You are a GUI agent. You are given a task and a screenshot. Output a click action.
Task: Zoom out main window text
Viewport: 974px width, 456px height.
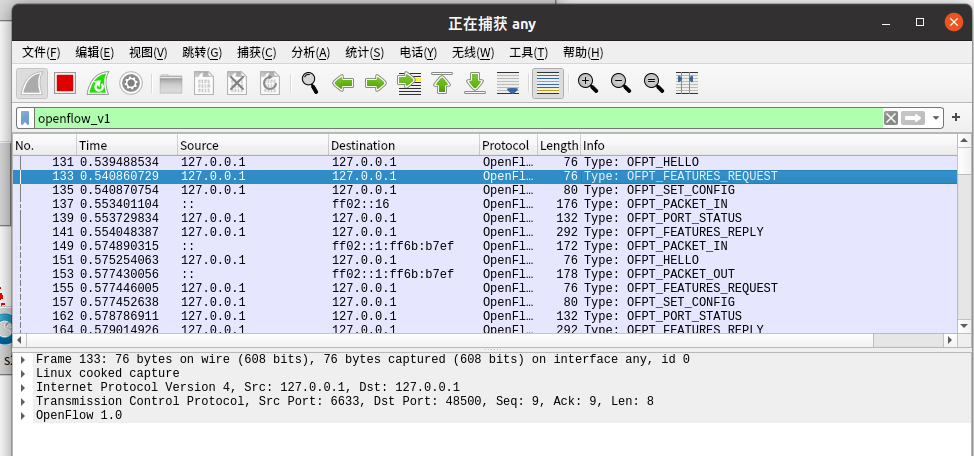(621, 83)
